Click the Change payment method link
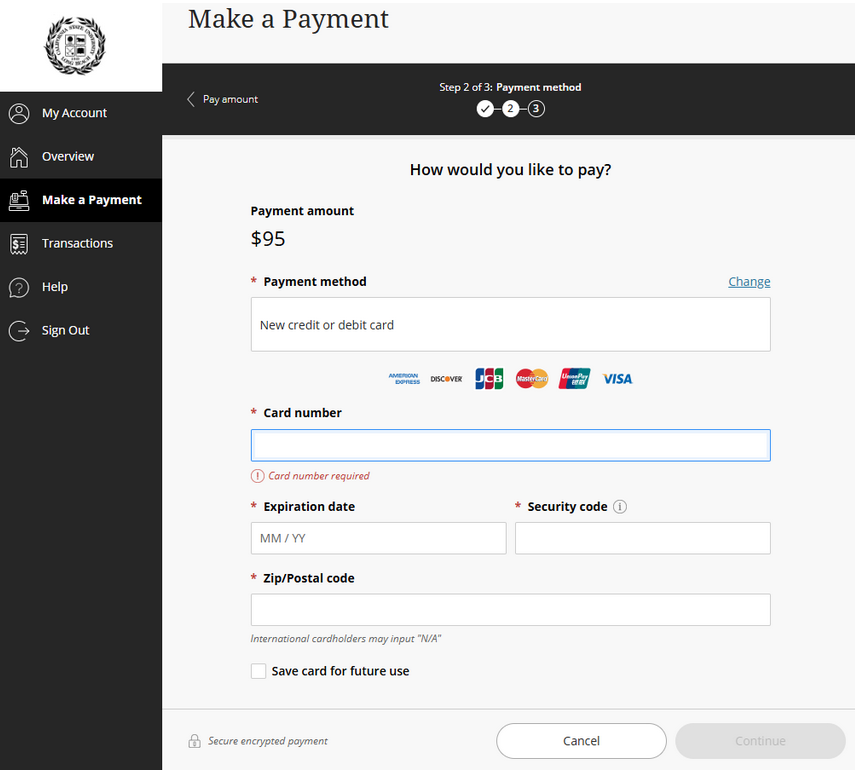The image size is (855, 770). (x=748, y=281)
